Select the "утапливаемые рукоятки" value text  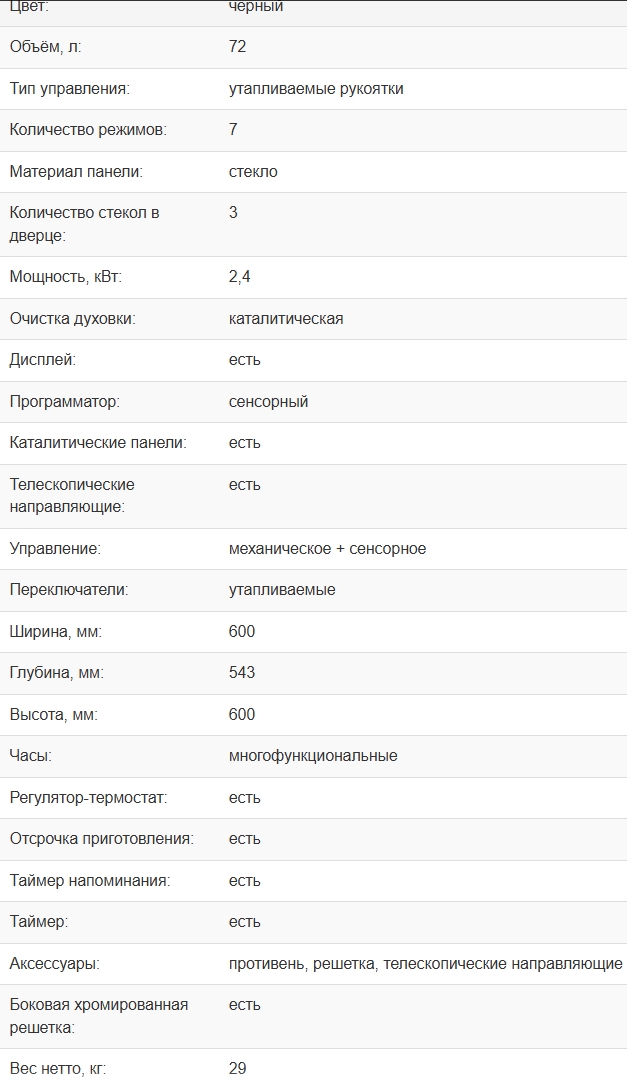pos(316,89)
